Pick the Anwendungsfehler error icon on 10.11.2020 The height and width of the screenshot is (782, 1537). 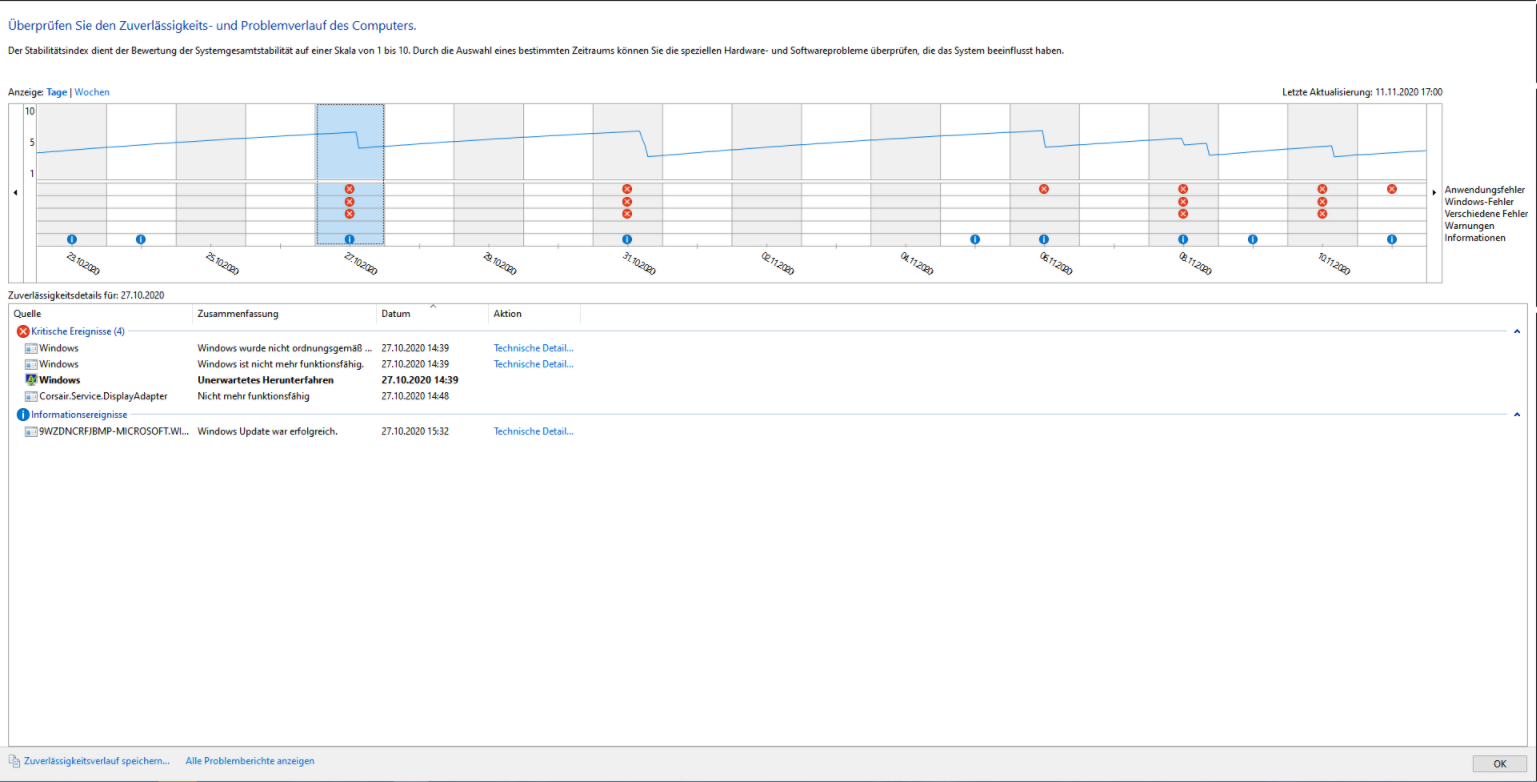click(1322, 189)
